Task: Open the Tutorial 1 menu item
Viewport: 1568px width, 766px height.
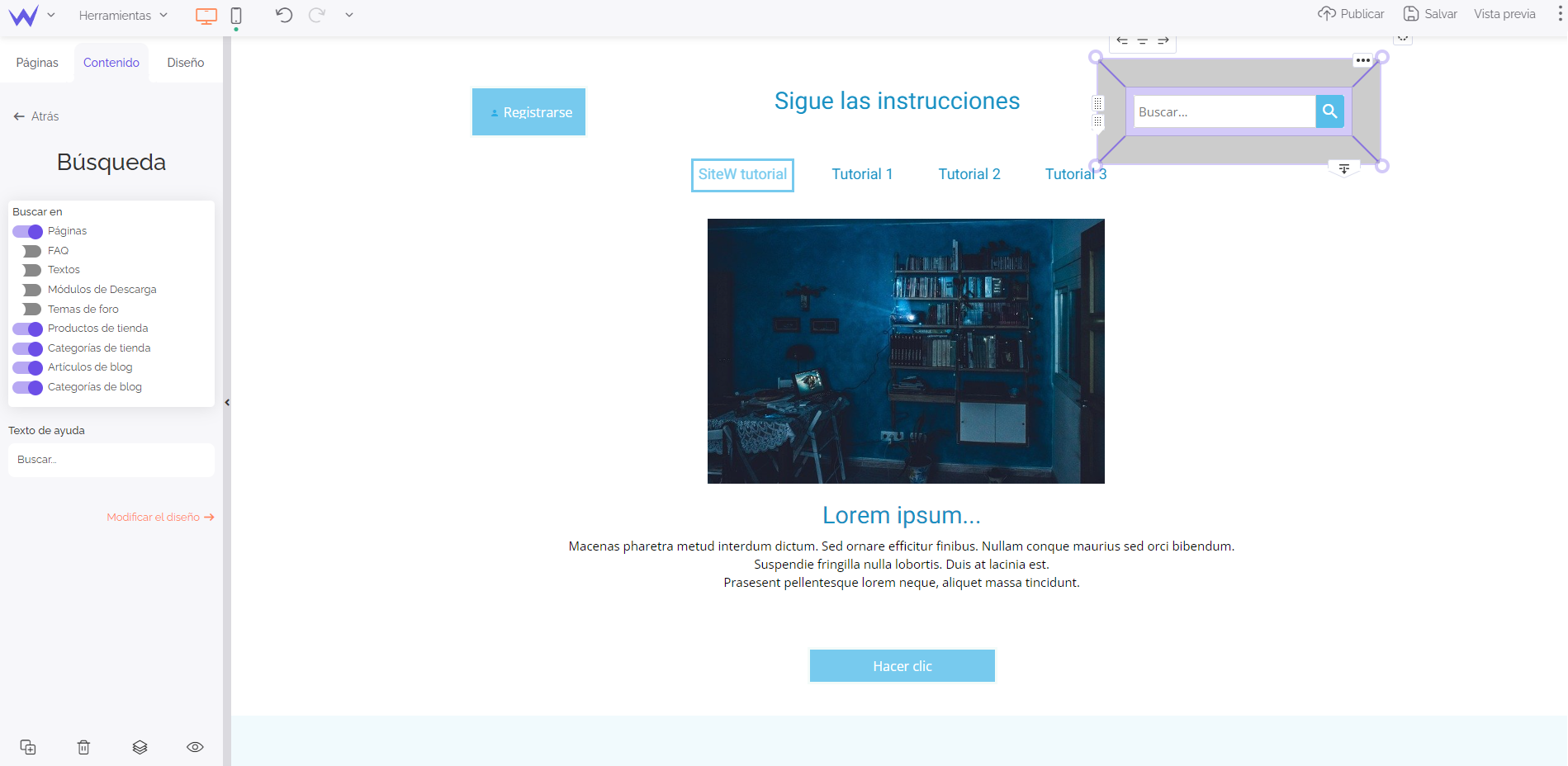Action: point(862,174)
